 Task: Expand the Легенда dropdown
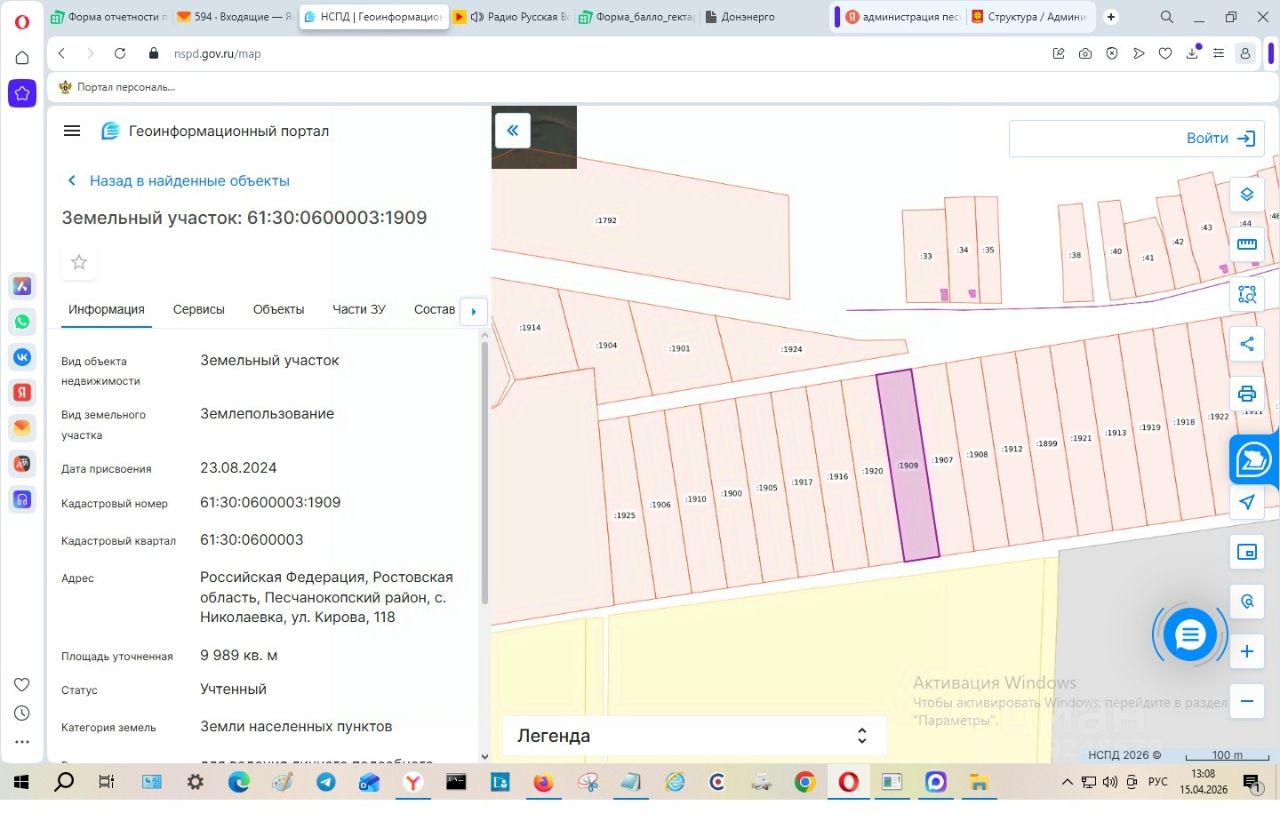(694, 736)
